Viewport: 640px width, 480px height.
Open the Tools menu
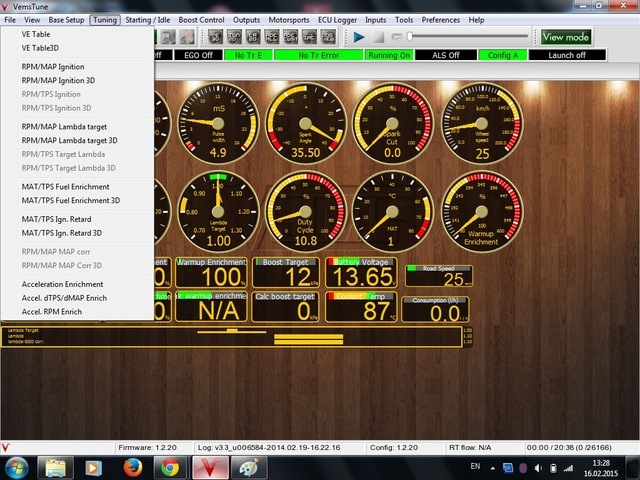[404, 20]
